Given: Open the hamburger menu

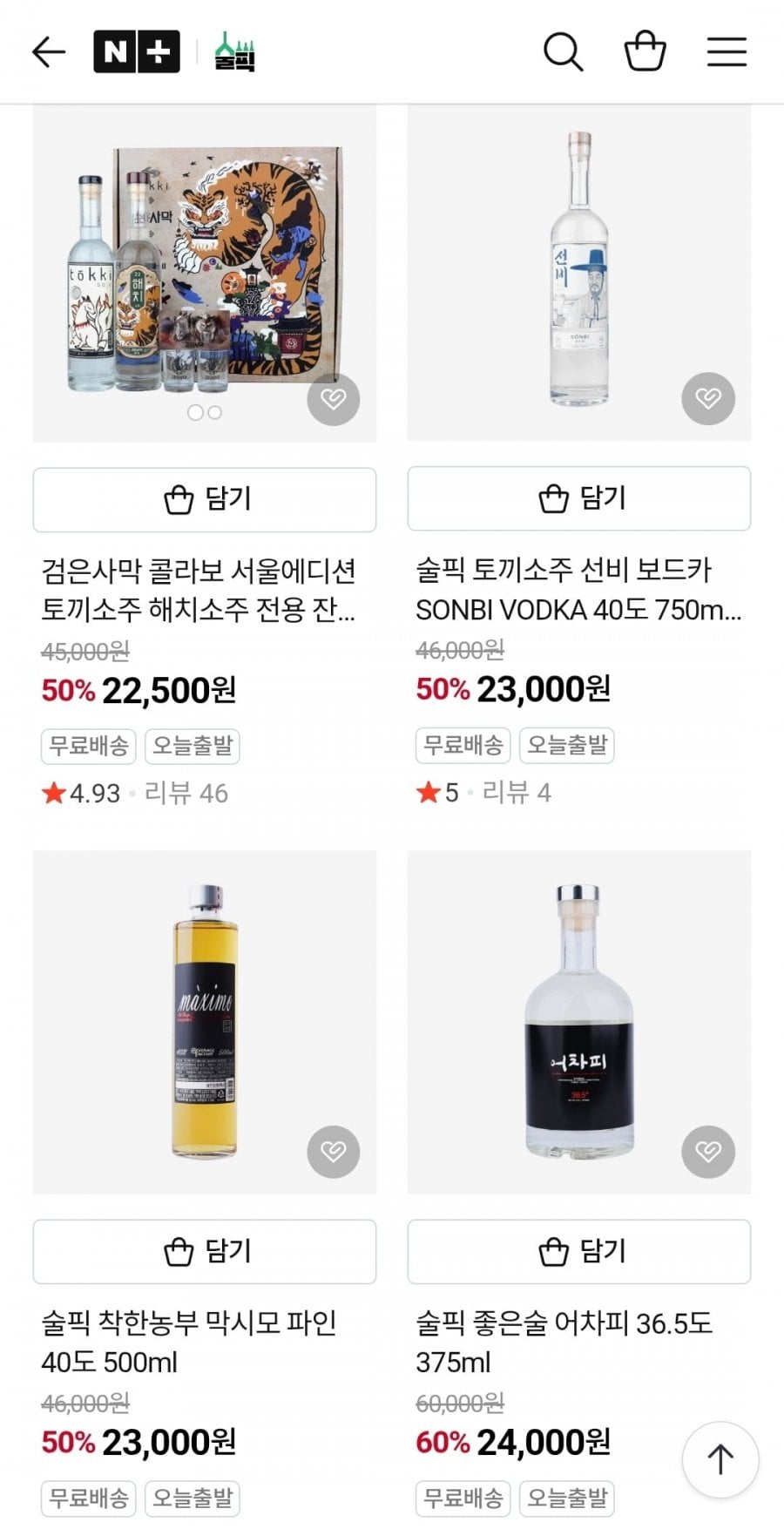Looking at the screenshot, I should pos(727,52).
